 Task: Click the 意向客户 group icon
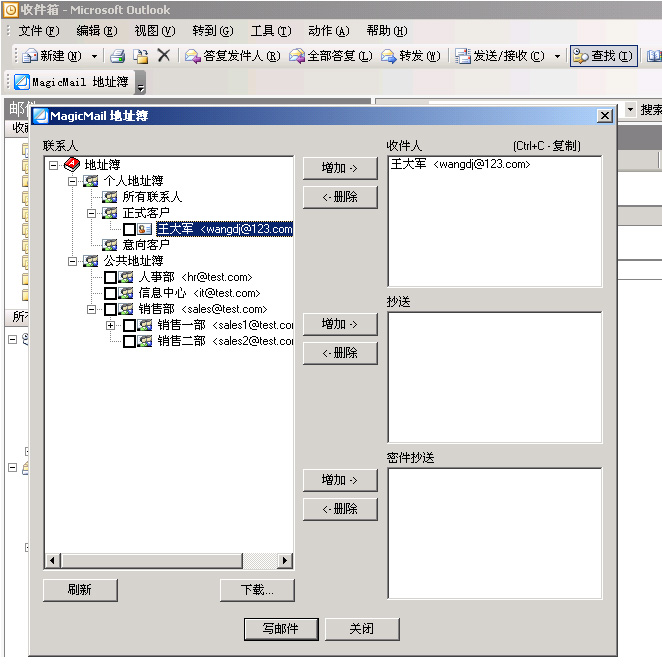point(109,245)
